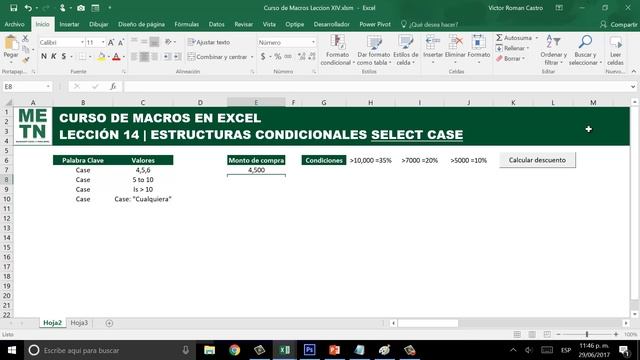Click the camera icon in quick access toolbar

tap(80, 8)
